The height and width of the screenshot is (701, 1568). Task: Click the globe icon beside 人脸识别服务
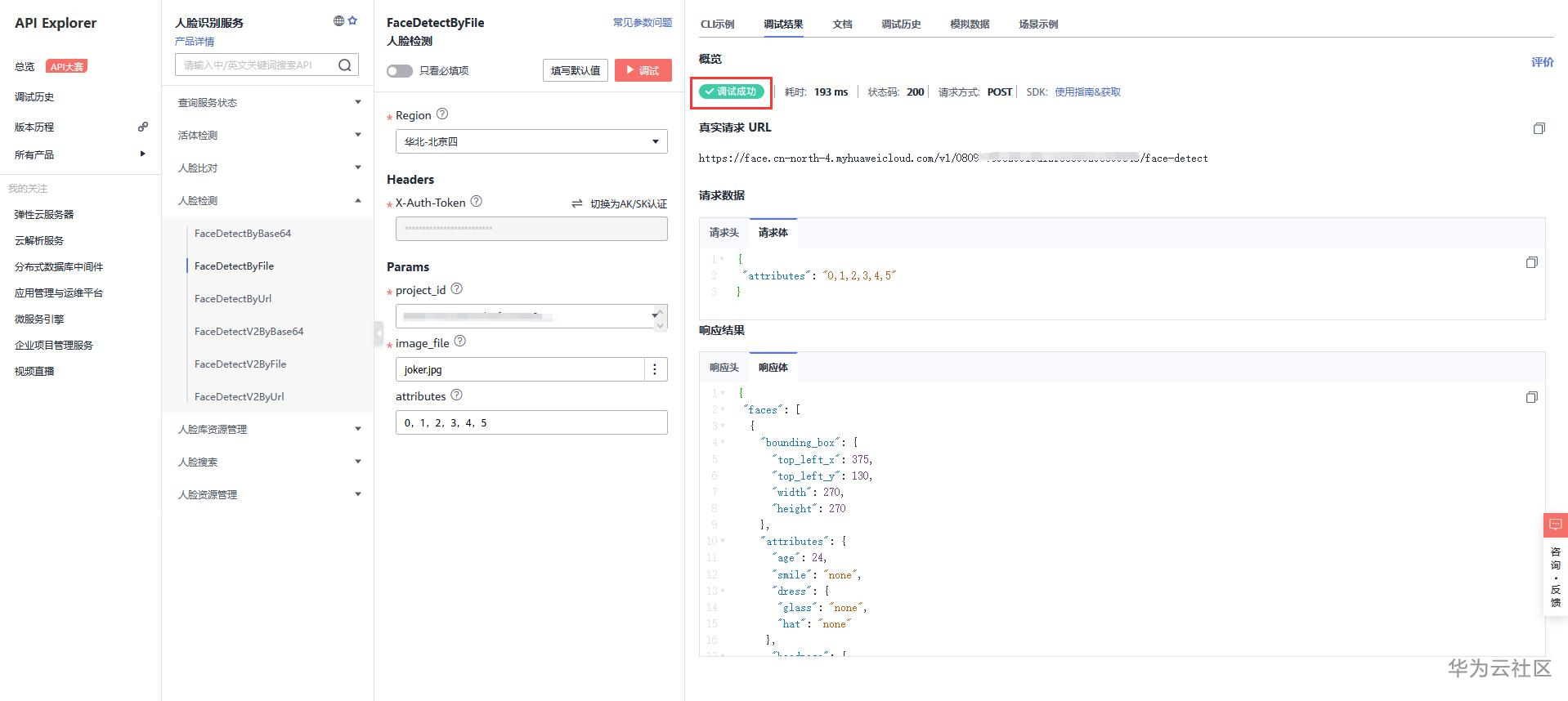click(x=338, y=21)
